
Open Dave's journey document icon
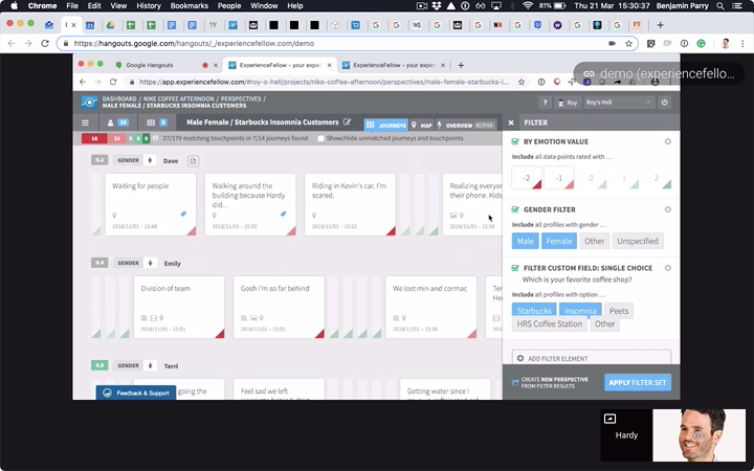193,161
